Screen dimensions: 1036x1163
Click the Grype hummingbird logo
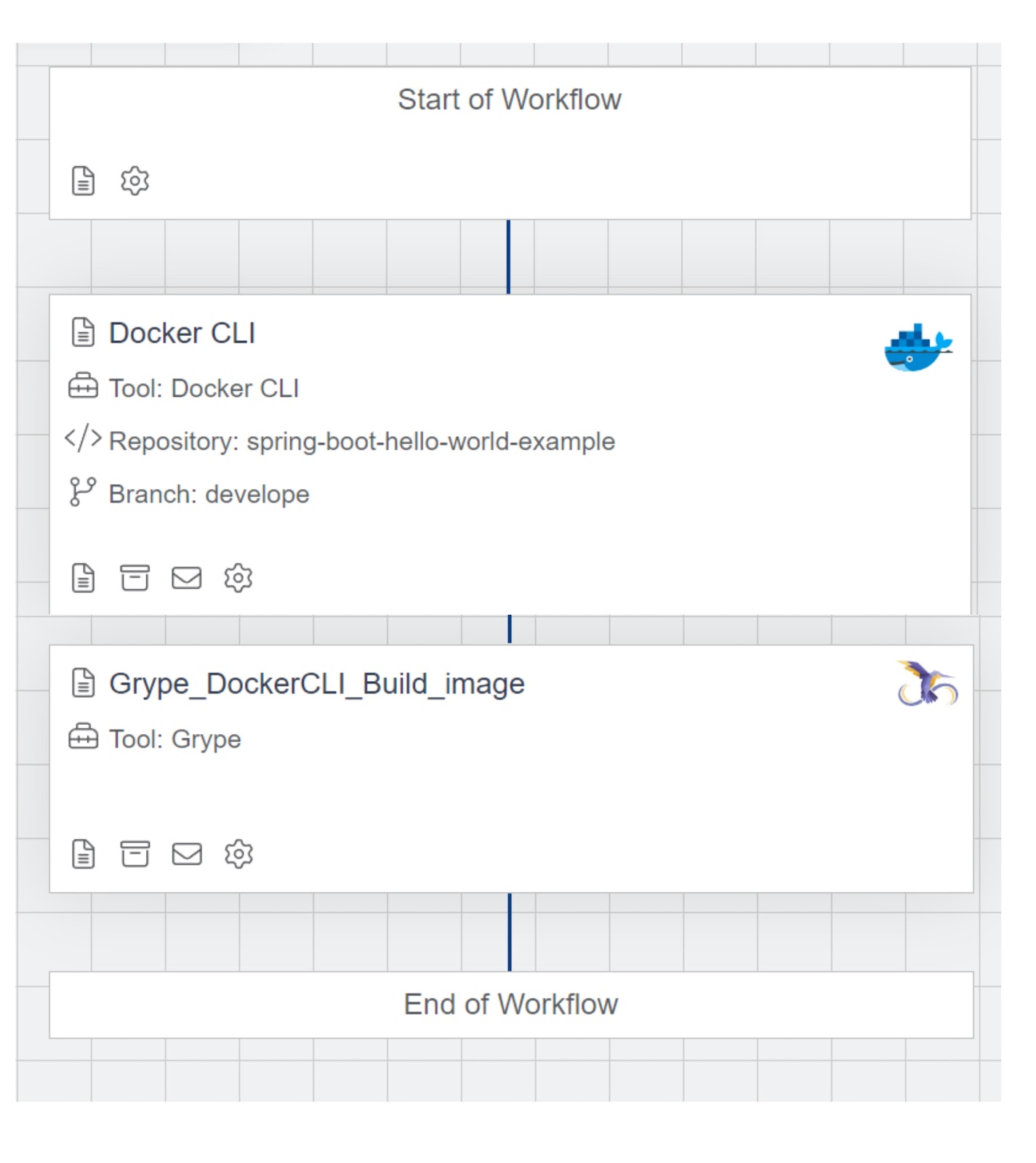pyautogui.click(x=926, y=683)
